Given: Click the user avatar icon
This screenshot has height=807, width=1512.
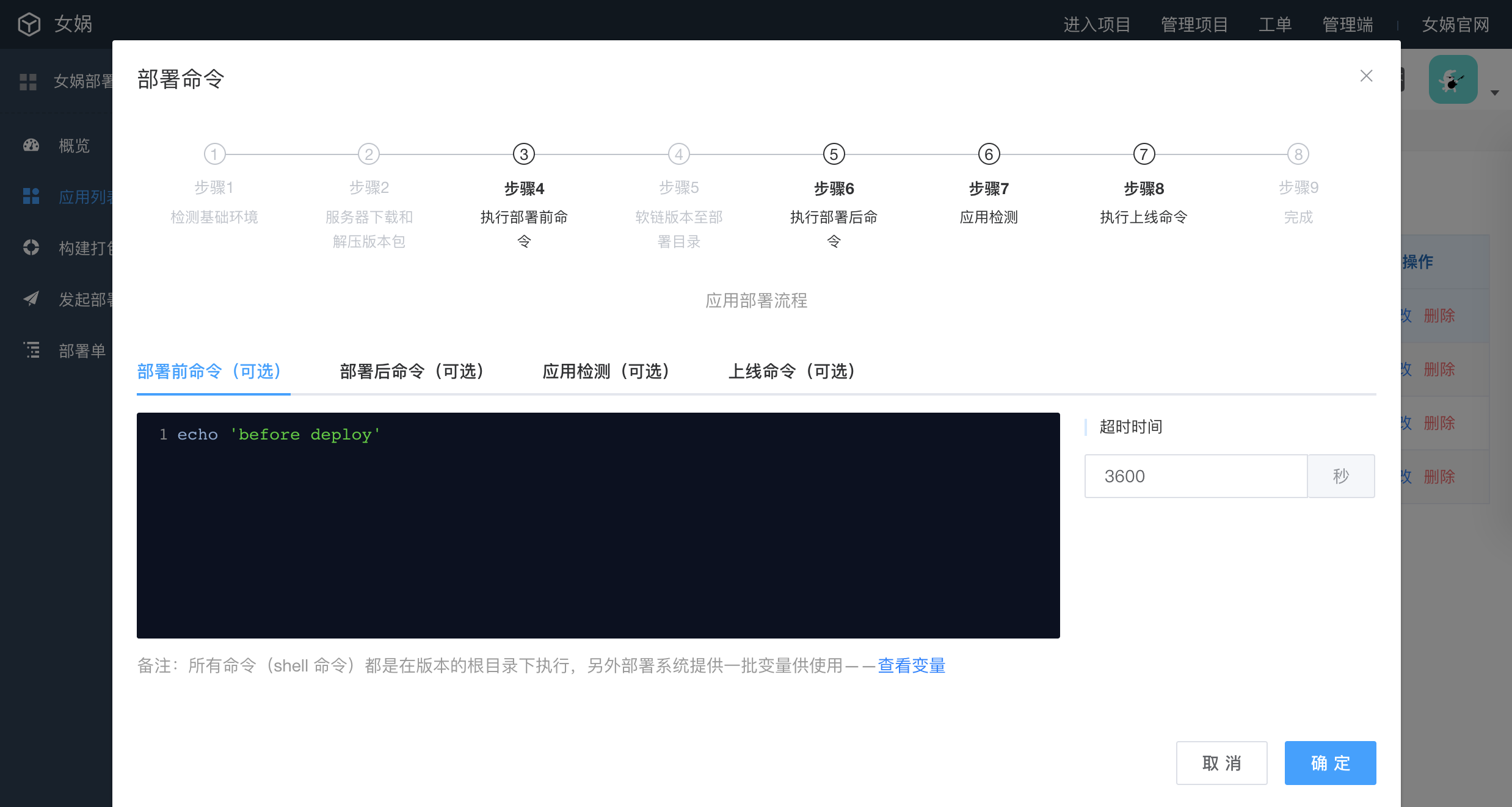Looking at the screenshot, I should tap(1453, 80).
